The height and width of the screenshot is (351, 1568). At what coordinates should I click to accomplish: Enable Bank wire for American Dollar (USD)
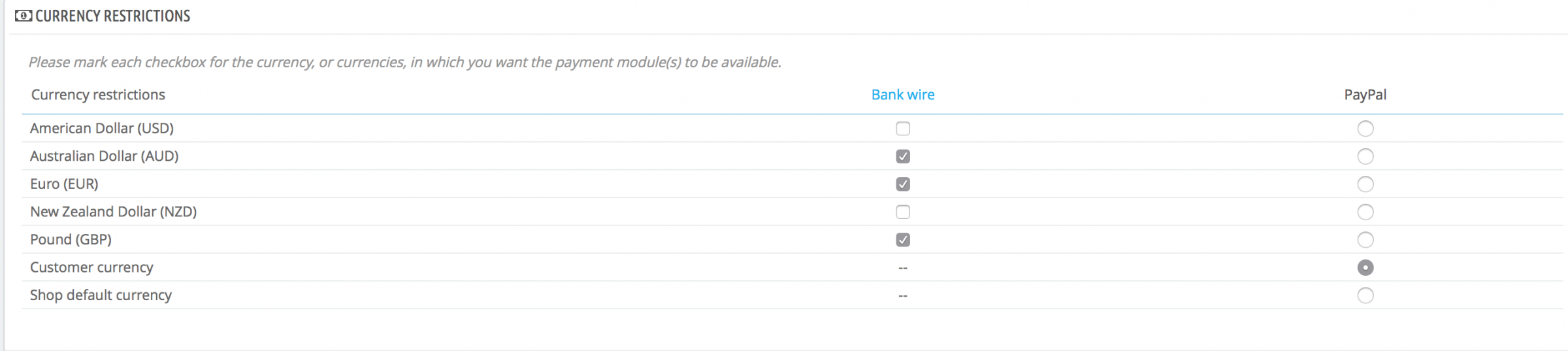(x=903, y=129)
